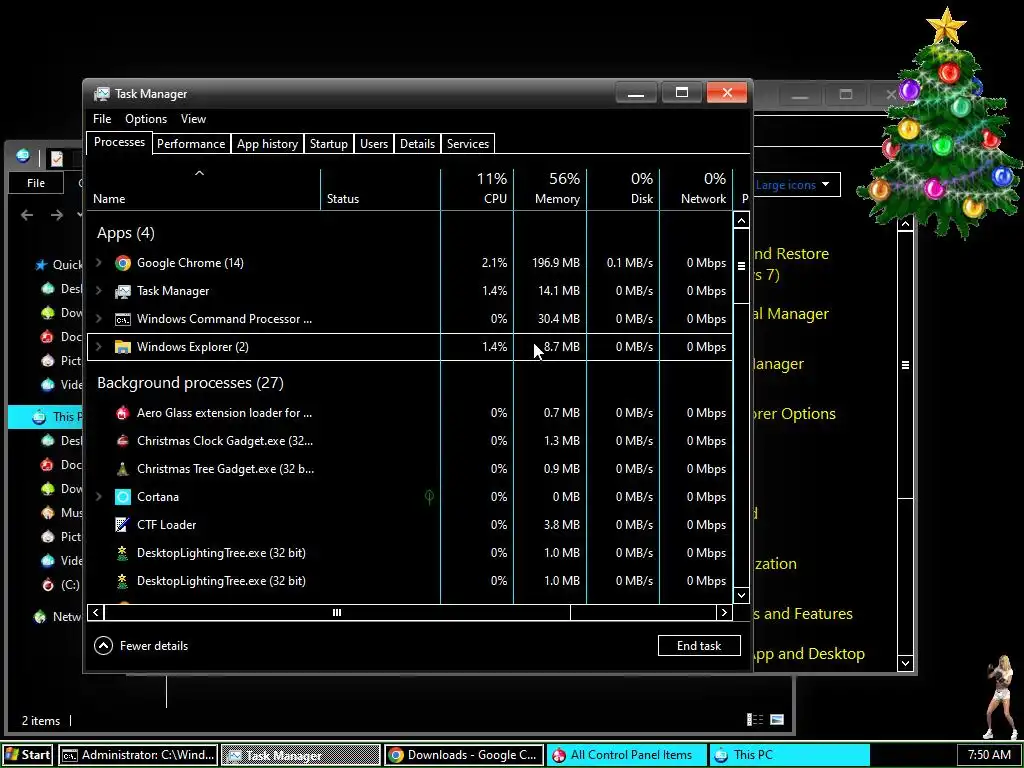Switch to the Details tab
The height and width of the screenshot is (768, 1024).
point(417,144)
